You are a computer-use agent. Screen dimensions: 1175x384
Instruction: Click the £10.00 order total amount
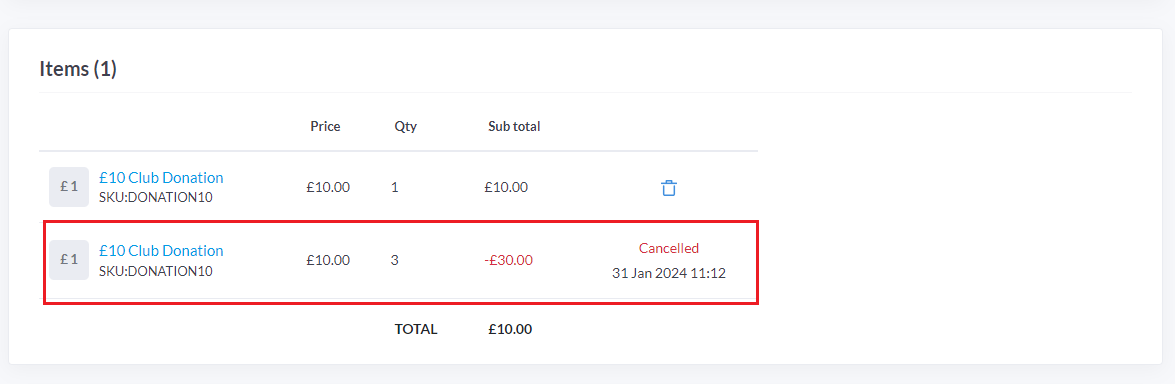(510, 329)
